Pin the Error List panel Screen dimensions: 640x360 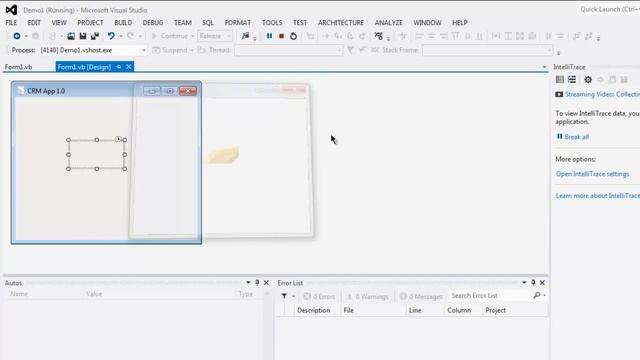(x=533, y=282)
